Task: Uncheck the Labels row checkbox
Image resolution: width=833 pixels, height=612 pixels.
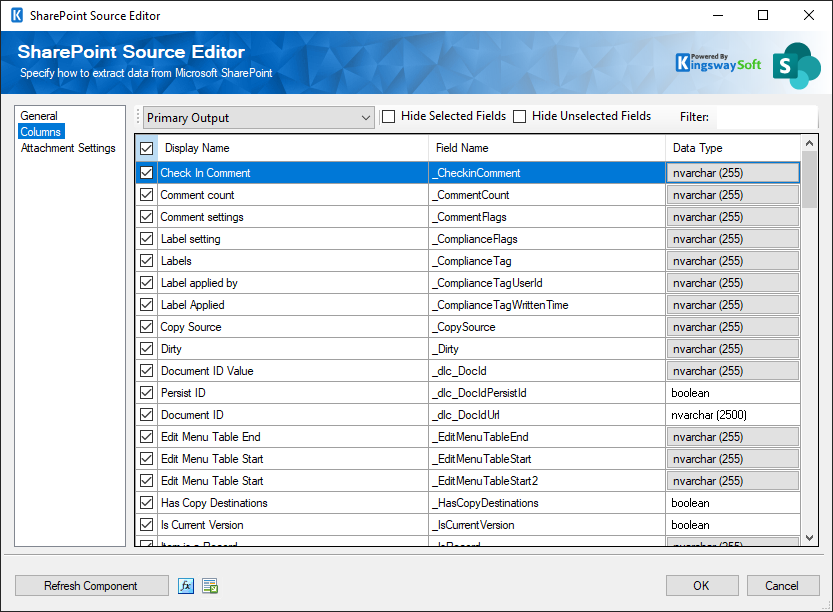Action: point(147,261)
